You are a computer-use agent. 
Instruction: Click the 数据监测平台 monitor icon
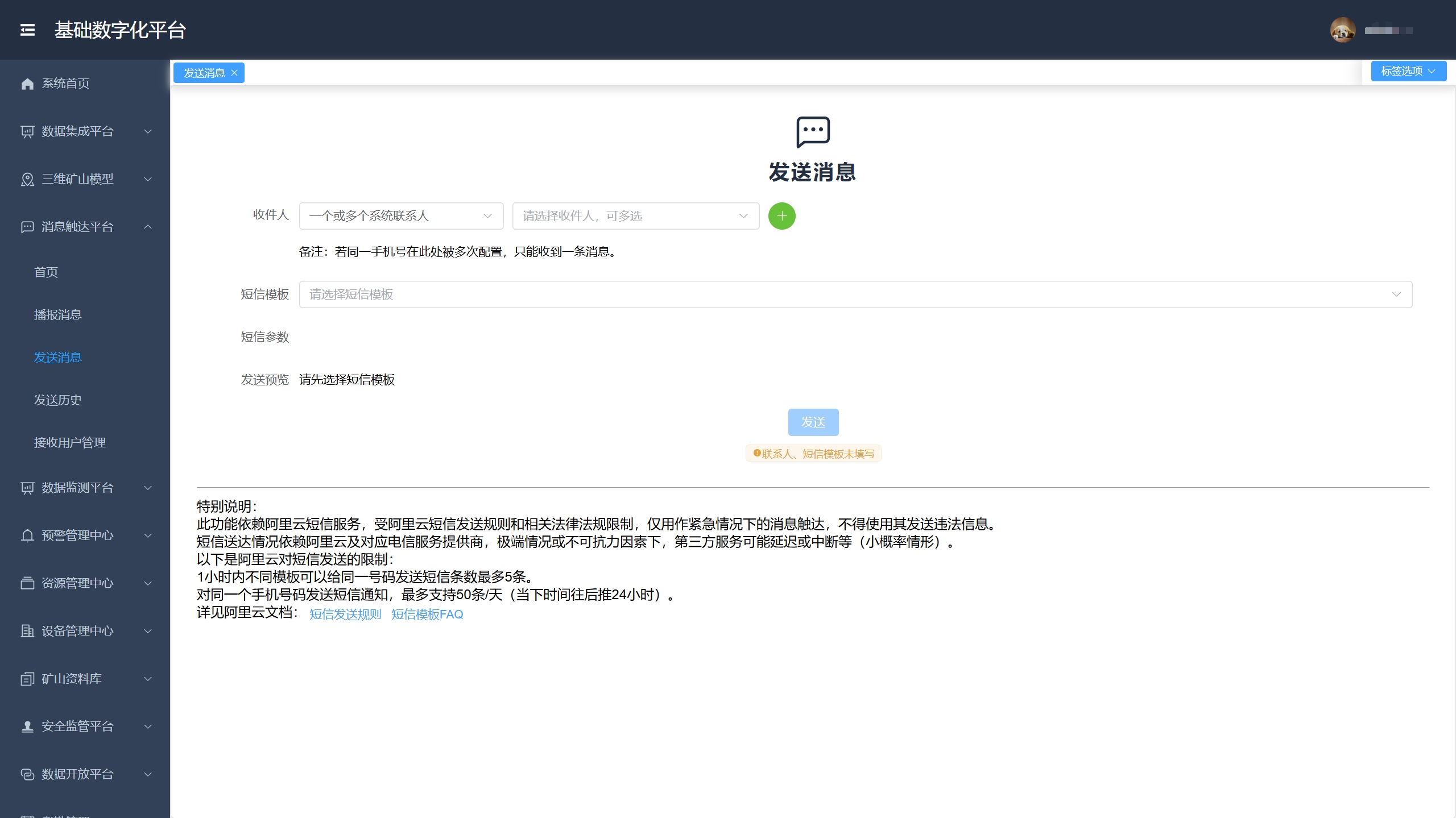point(27,488)
